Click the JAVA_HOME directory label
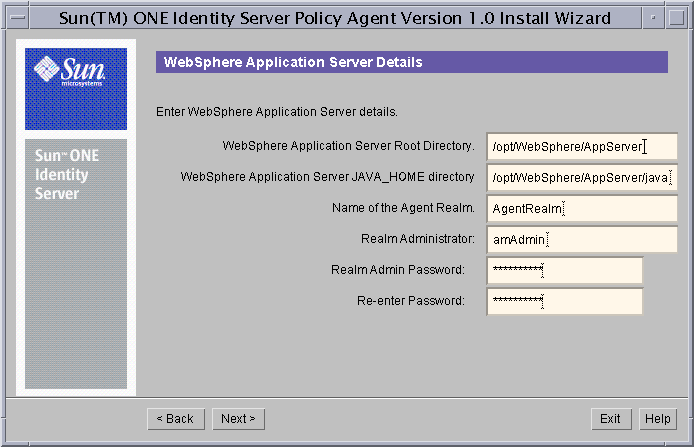This screenshot has height=447, width=694. point(327,177)
